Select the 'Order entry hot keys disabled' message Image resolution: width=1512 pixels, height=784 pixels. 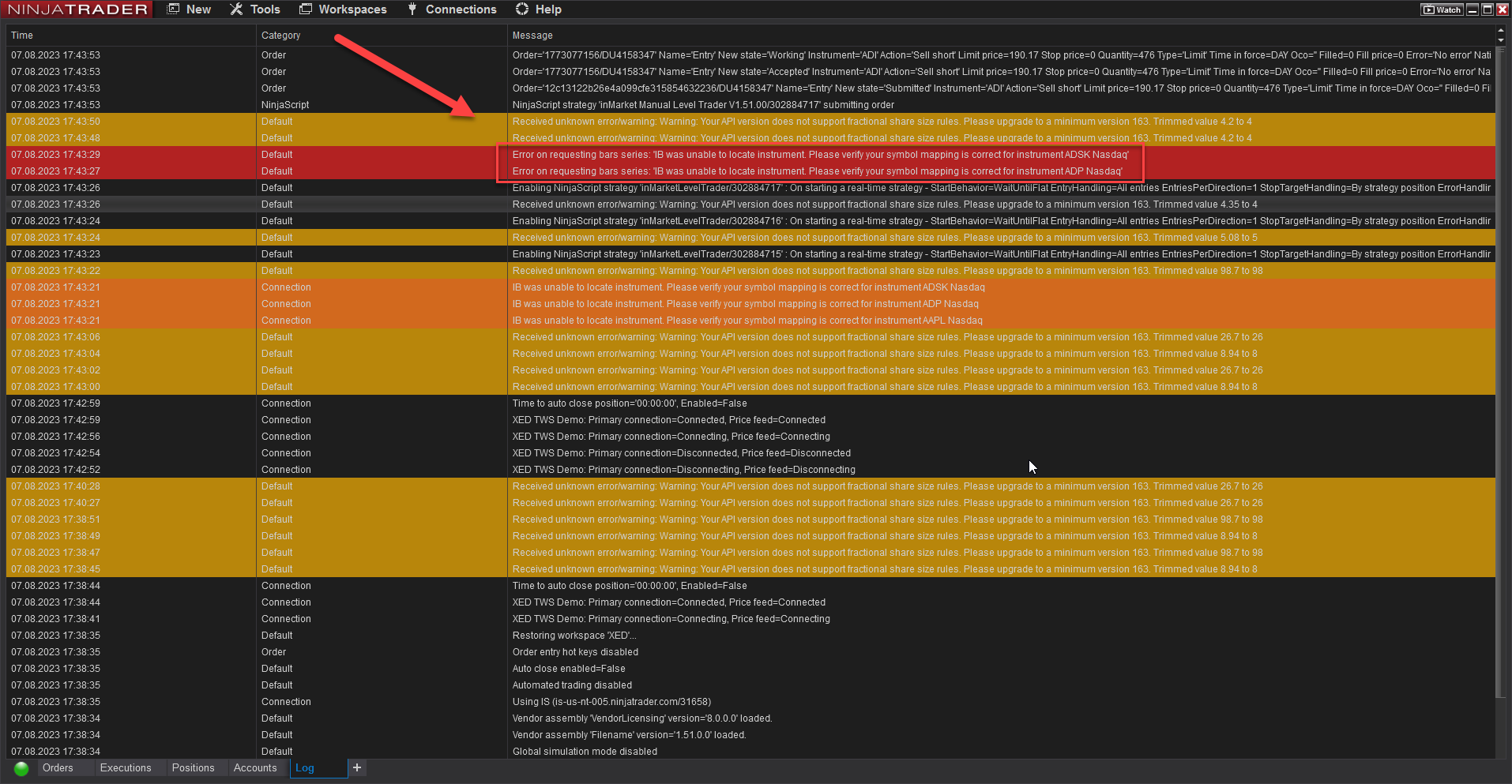click(575, 652)
